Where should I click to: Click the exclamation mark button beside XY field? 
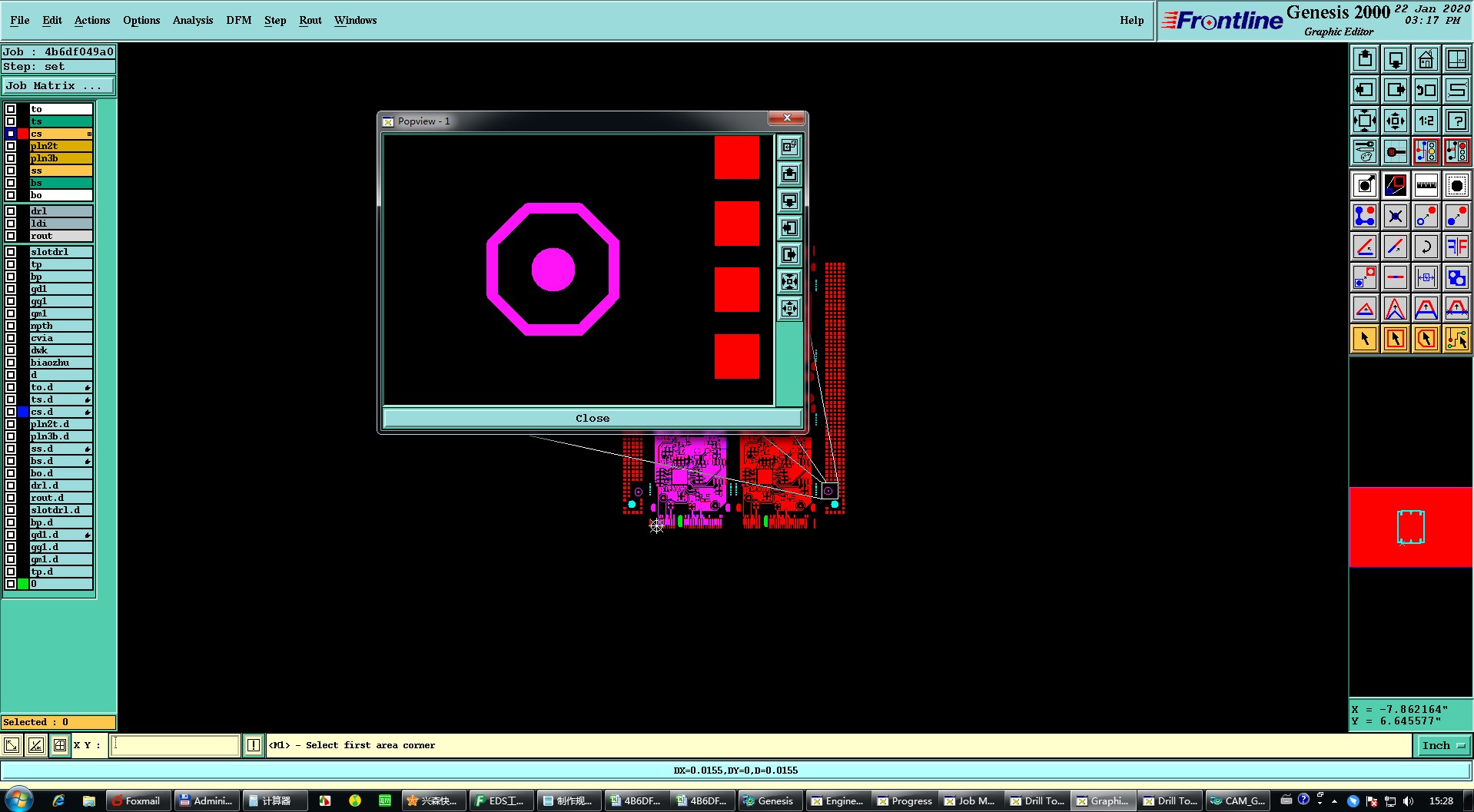(x=254, y=745)
